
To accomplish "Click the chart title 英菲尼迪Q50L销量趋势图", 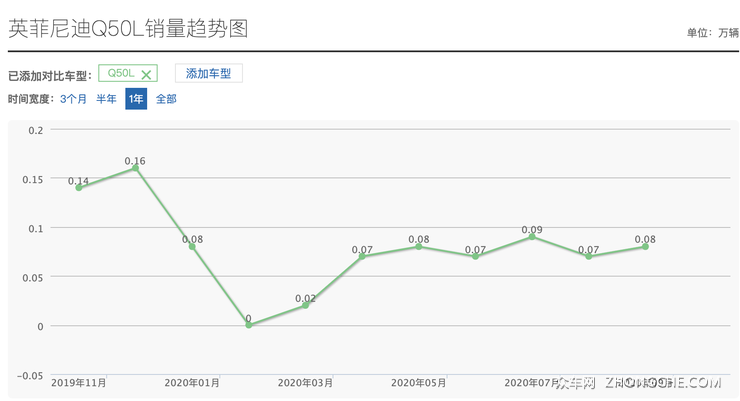I will (x=128, y=29).
